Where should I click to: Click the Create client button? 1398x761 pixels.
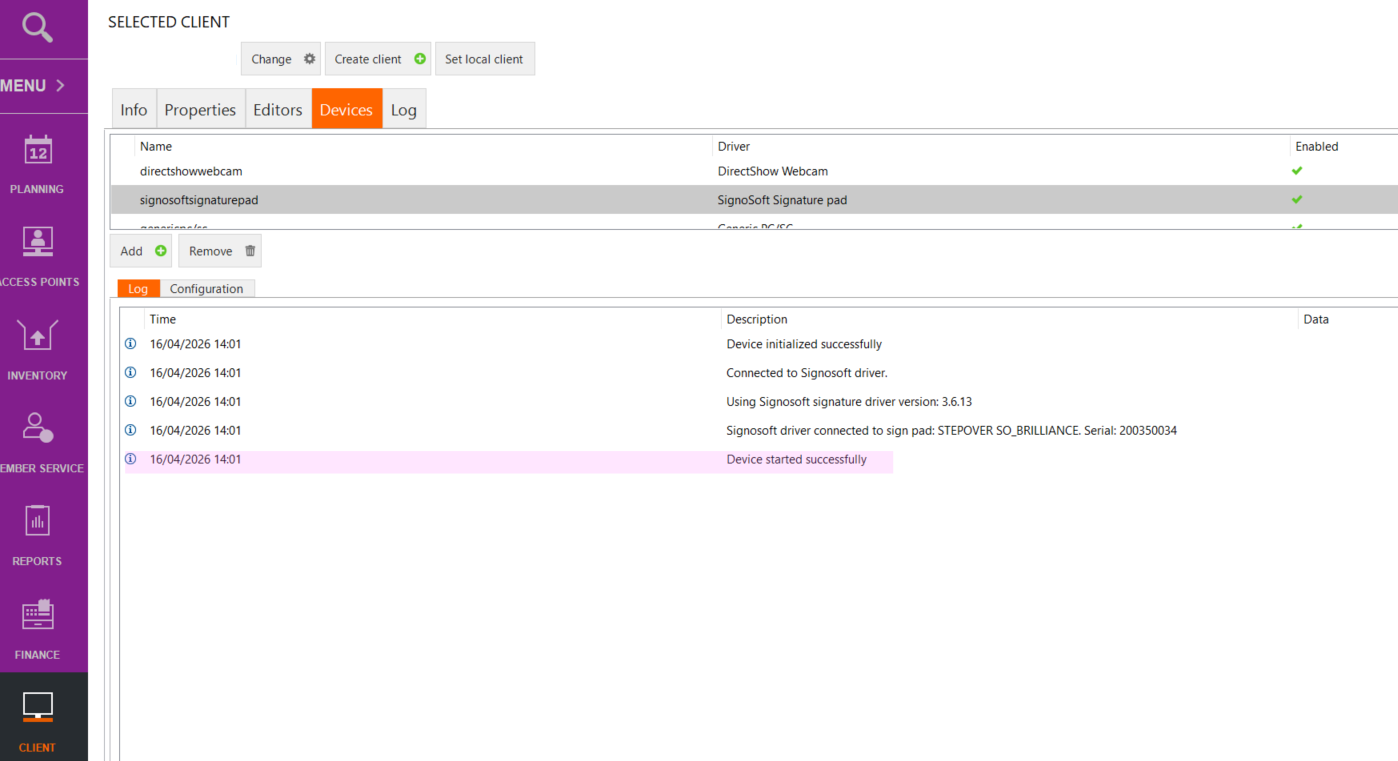coord(378,59)
